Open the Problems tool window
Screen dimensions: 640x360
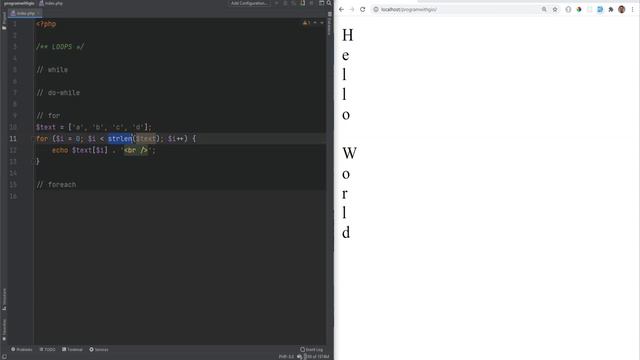click(x=22, y=349)
